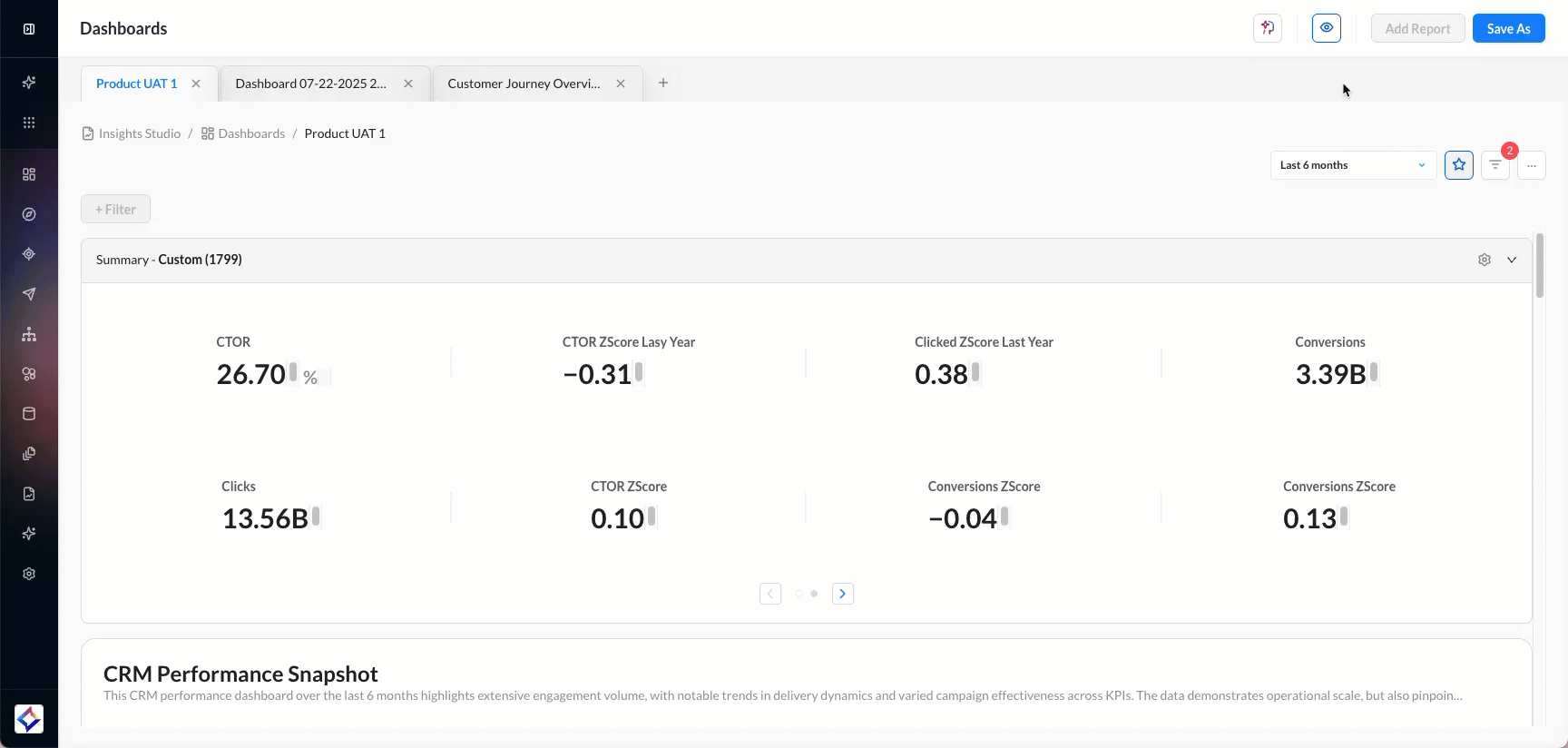Toggle the favorite star for this dashboard
Screen dimensions: 1568x748
pyautogui.click(x=1458, y=165)
